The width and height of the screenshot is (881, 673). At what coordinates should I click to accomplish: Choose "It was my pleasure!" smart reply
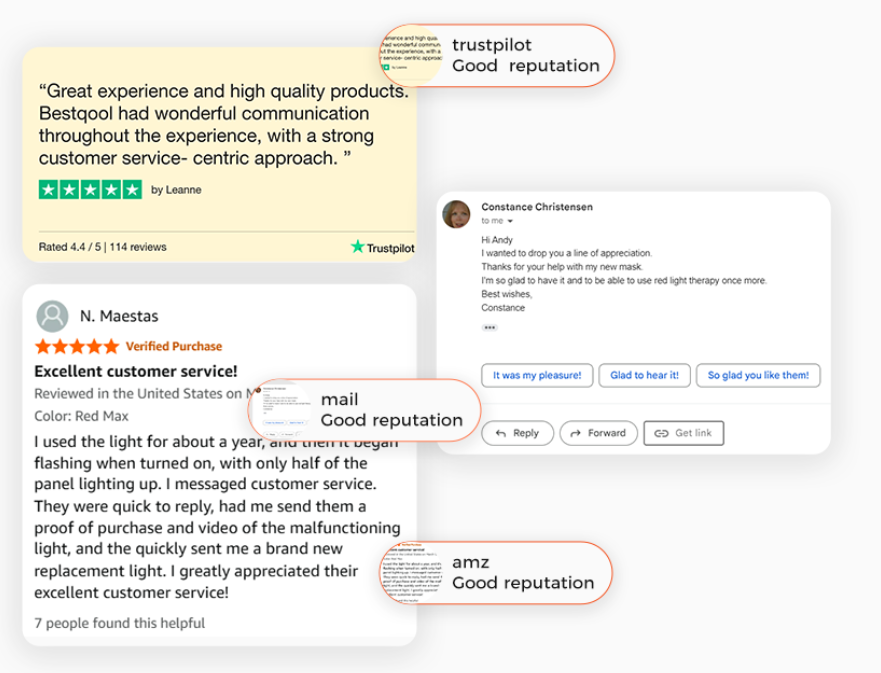536,375
